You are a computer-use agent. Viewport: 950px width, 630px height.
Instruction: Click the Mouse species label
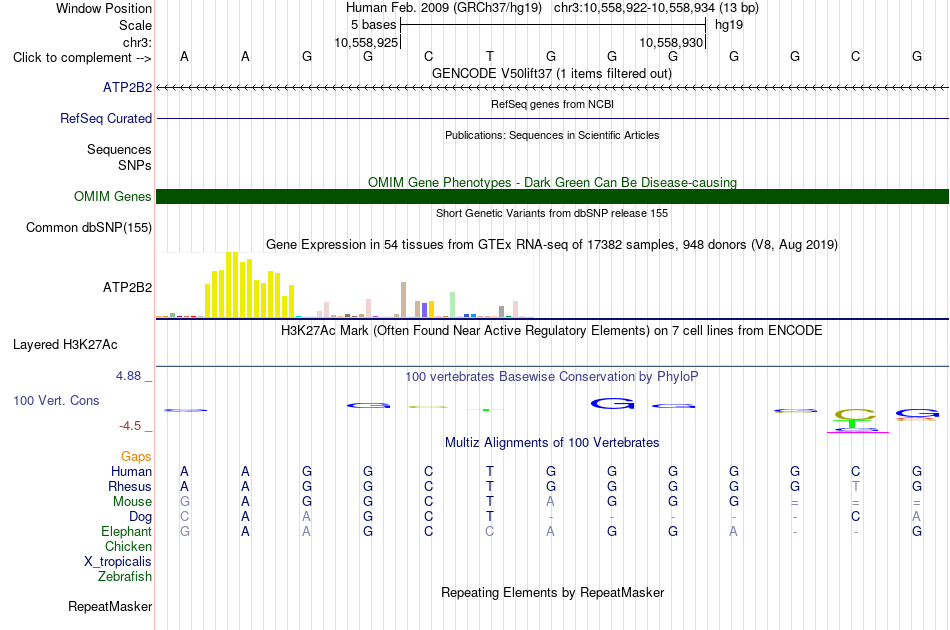tap(132, 502)
